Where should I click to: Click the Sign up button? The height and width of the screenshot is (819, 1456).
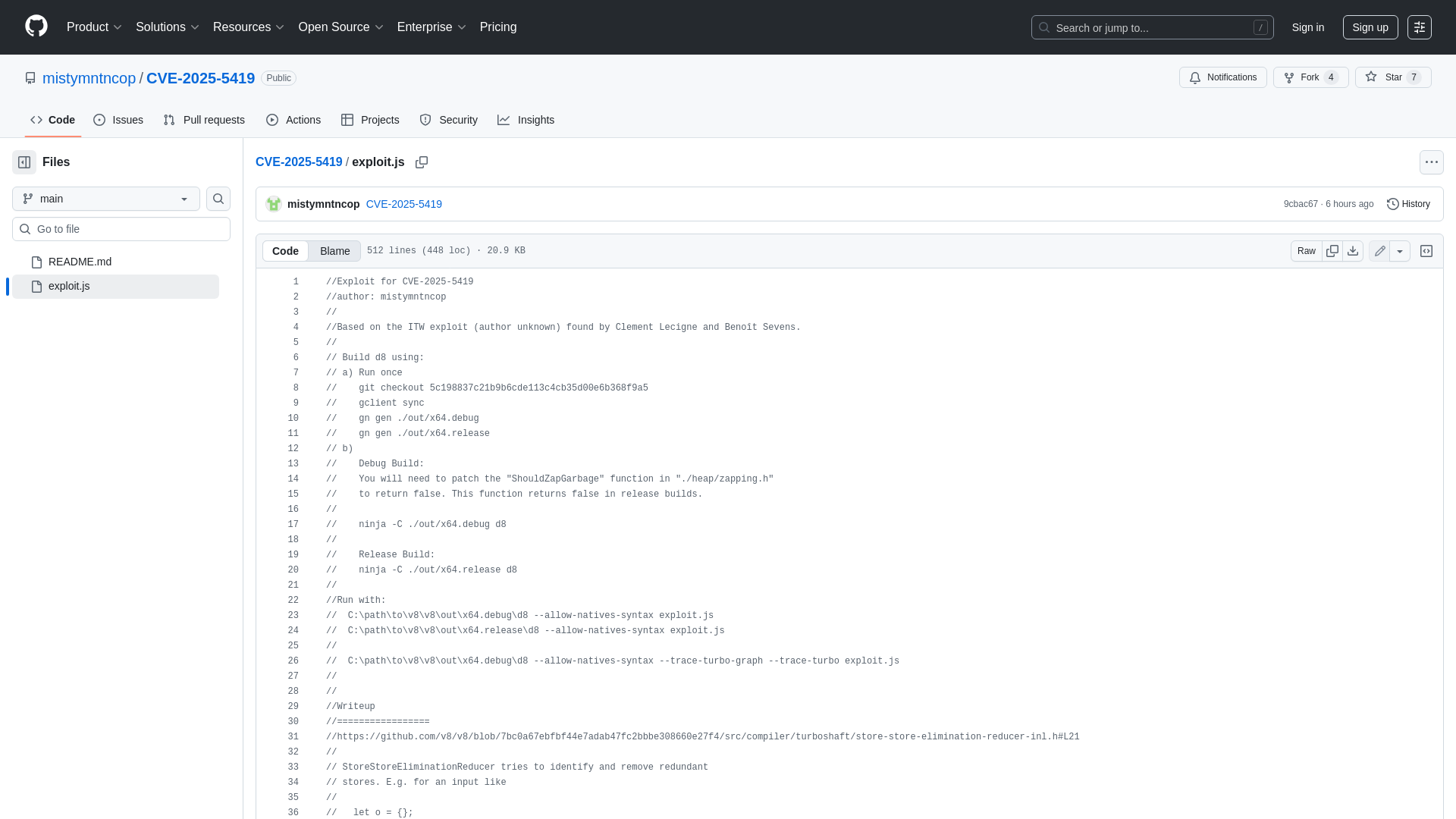(x=1370, y=27)
